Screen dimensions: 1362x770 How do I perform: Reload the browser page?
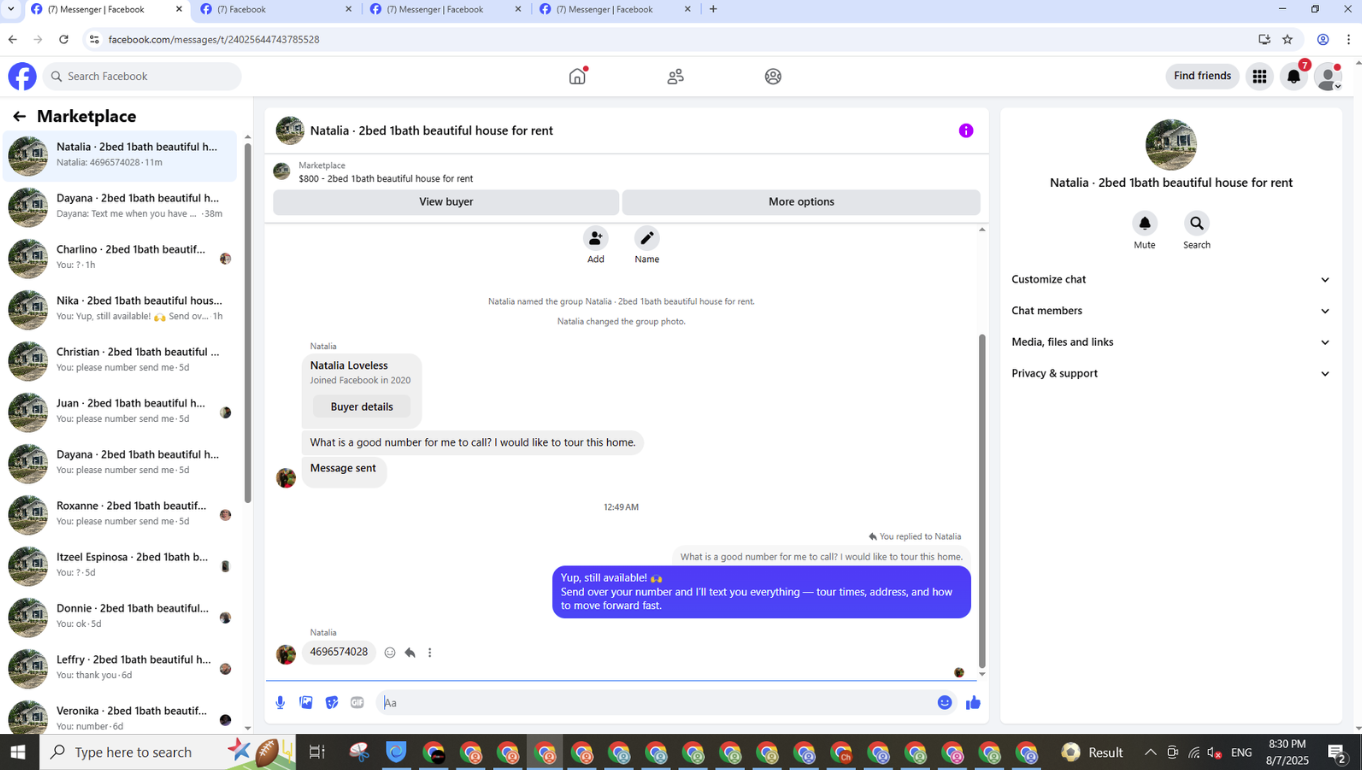(x=63, y=39)
